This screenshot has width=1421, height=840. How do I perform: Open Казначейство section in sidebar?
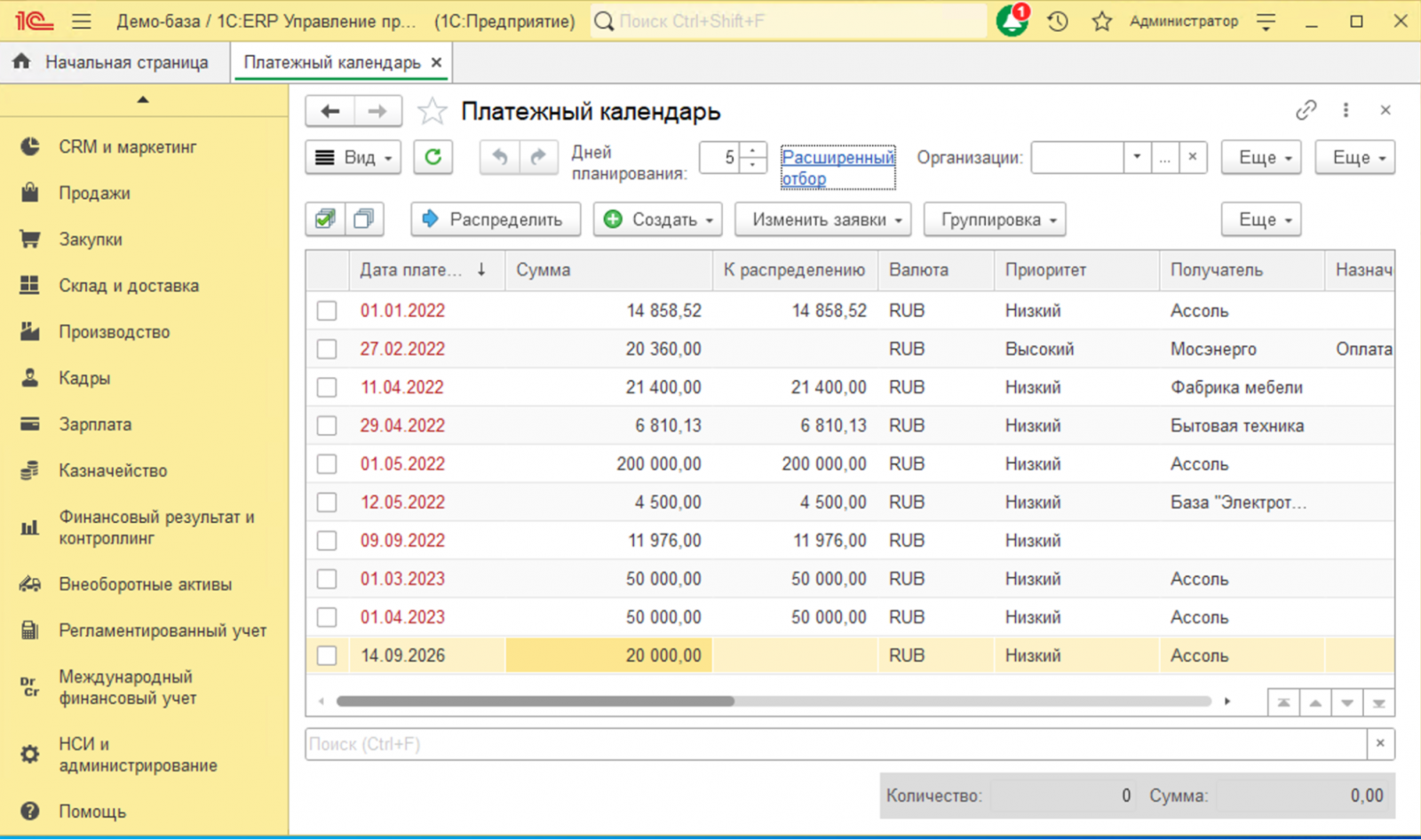tap(113, 471)
